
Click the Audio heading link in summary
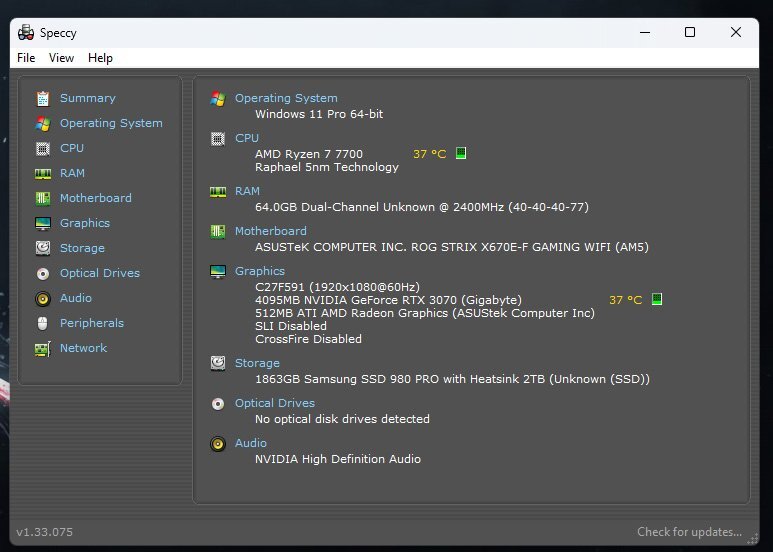point(251,443)
